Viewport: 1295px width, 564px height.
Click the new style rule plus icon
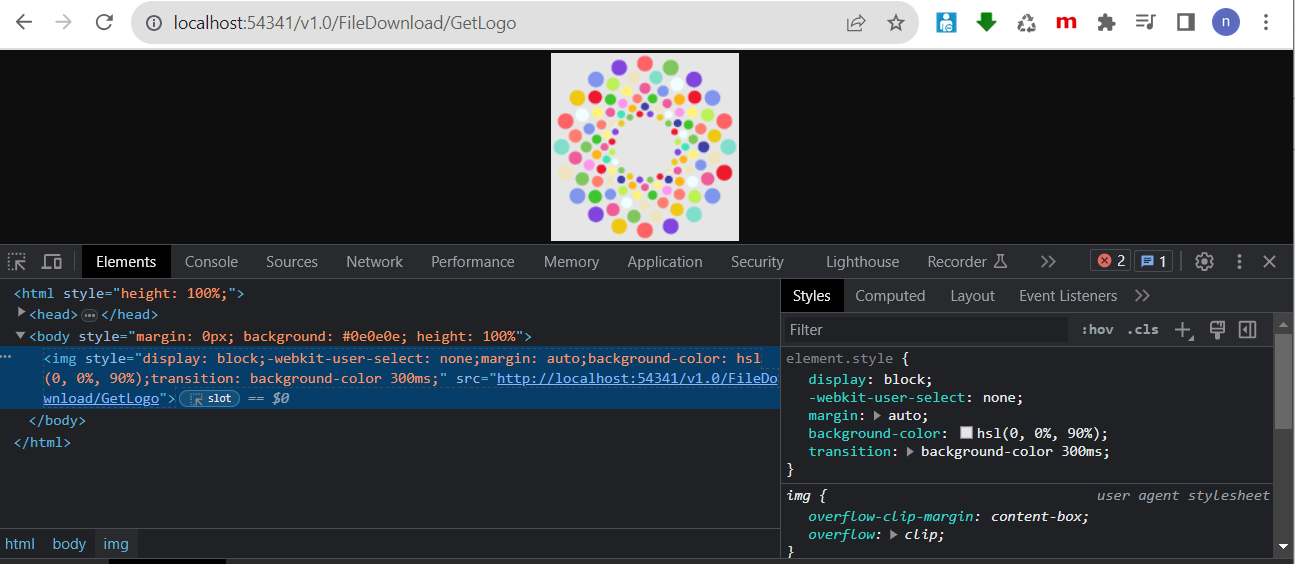pos(1184,330)
